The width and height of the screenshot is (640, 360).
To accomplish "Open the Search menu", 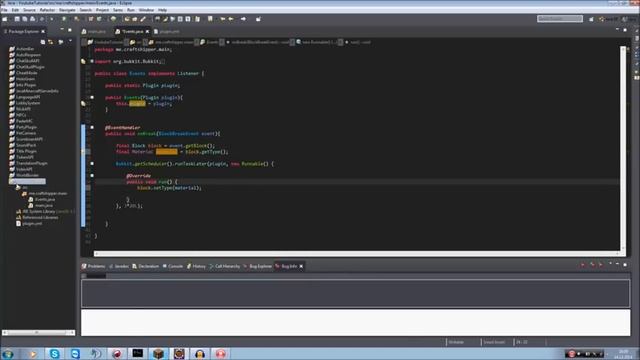I will (85, 10).
